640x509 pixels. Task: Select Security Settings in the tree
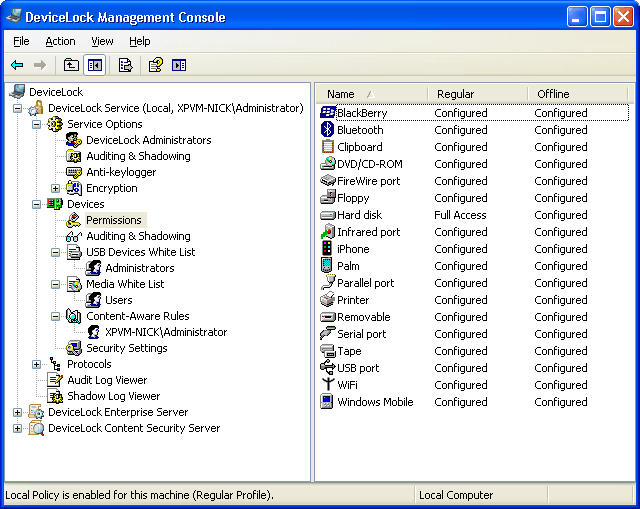click(126, 348)
